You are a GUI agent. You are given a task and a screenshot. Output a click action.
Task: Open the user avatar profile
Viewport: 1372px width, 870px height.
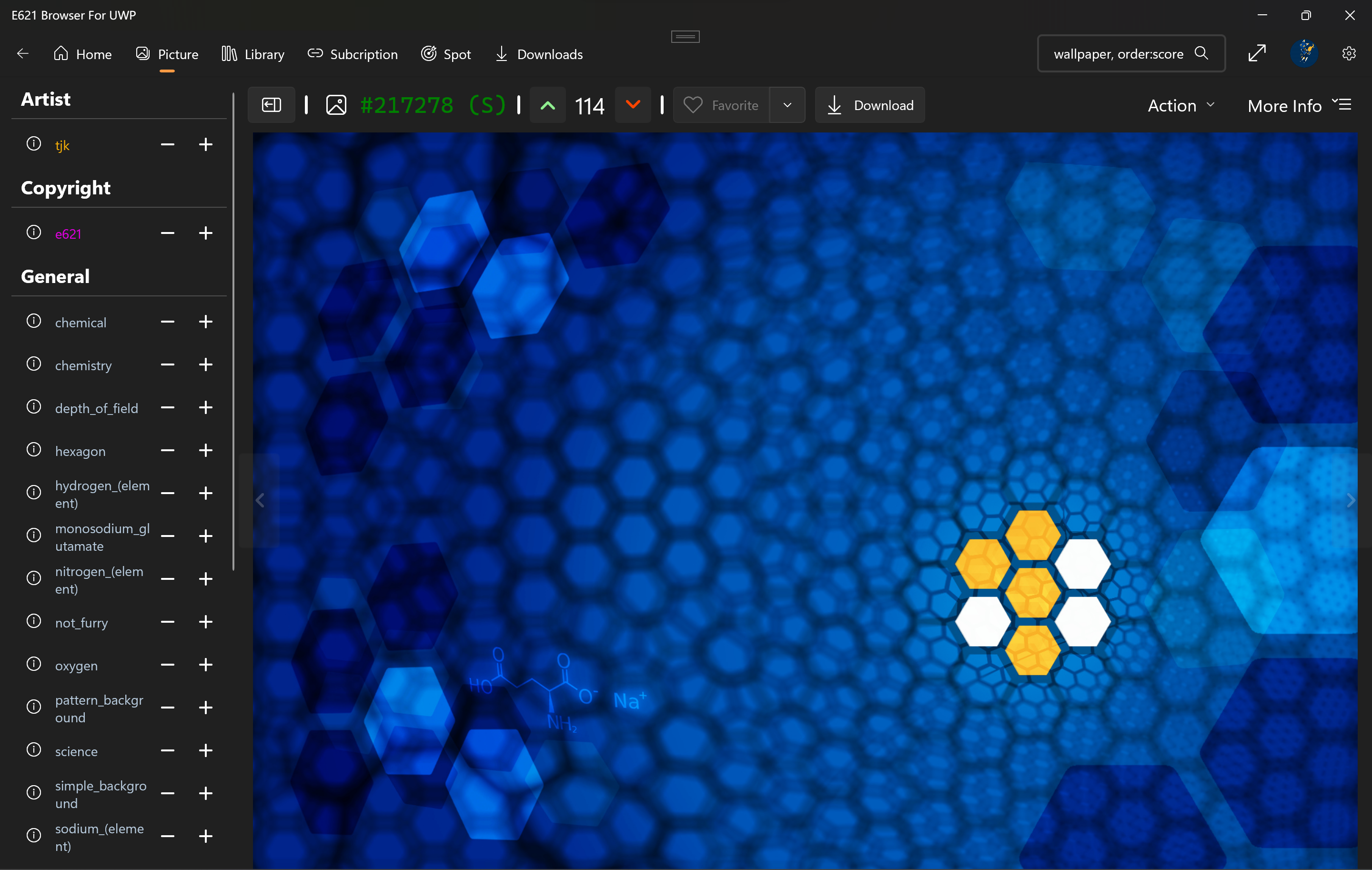(x=1303, y=53)
